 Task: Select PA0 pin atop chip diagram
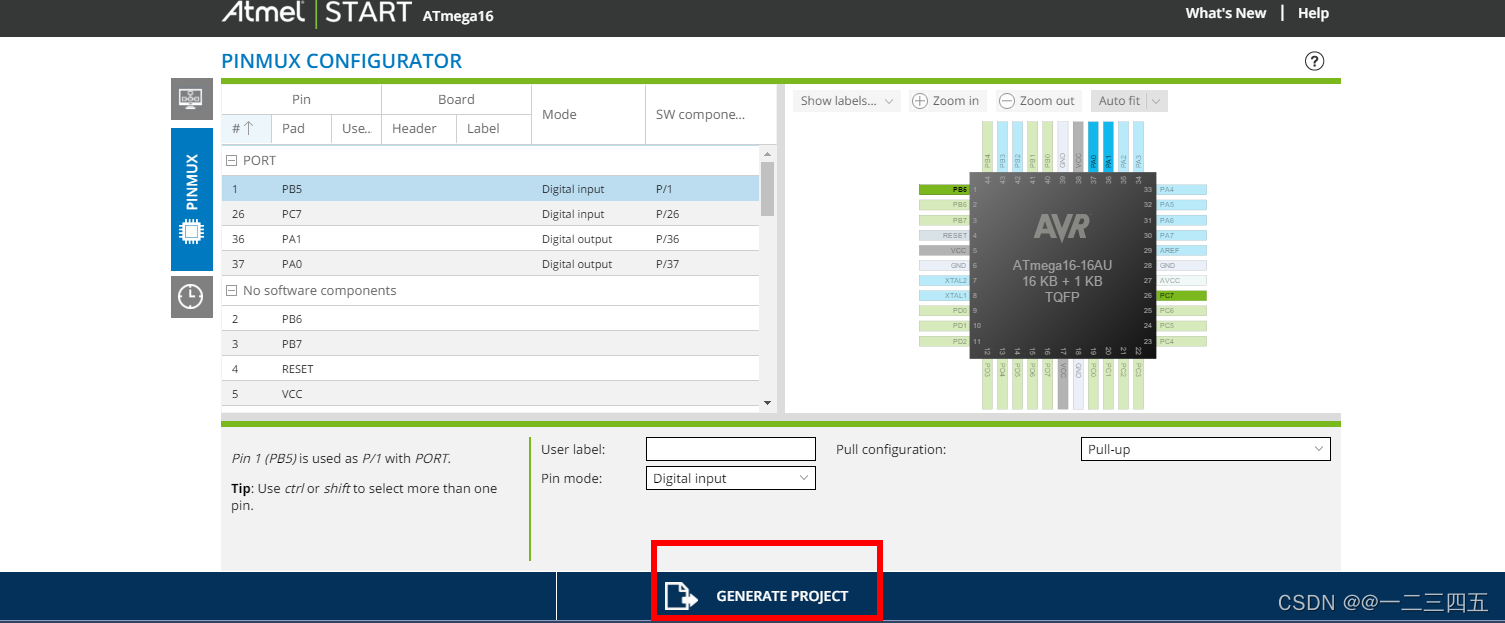[x=1093, y=146]
